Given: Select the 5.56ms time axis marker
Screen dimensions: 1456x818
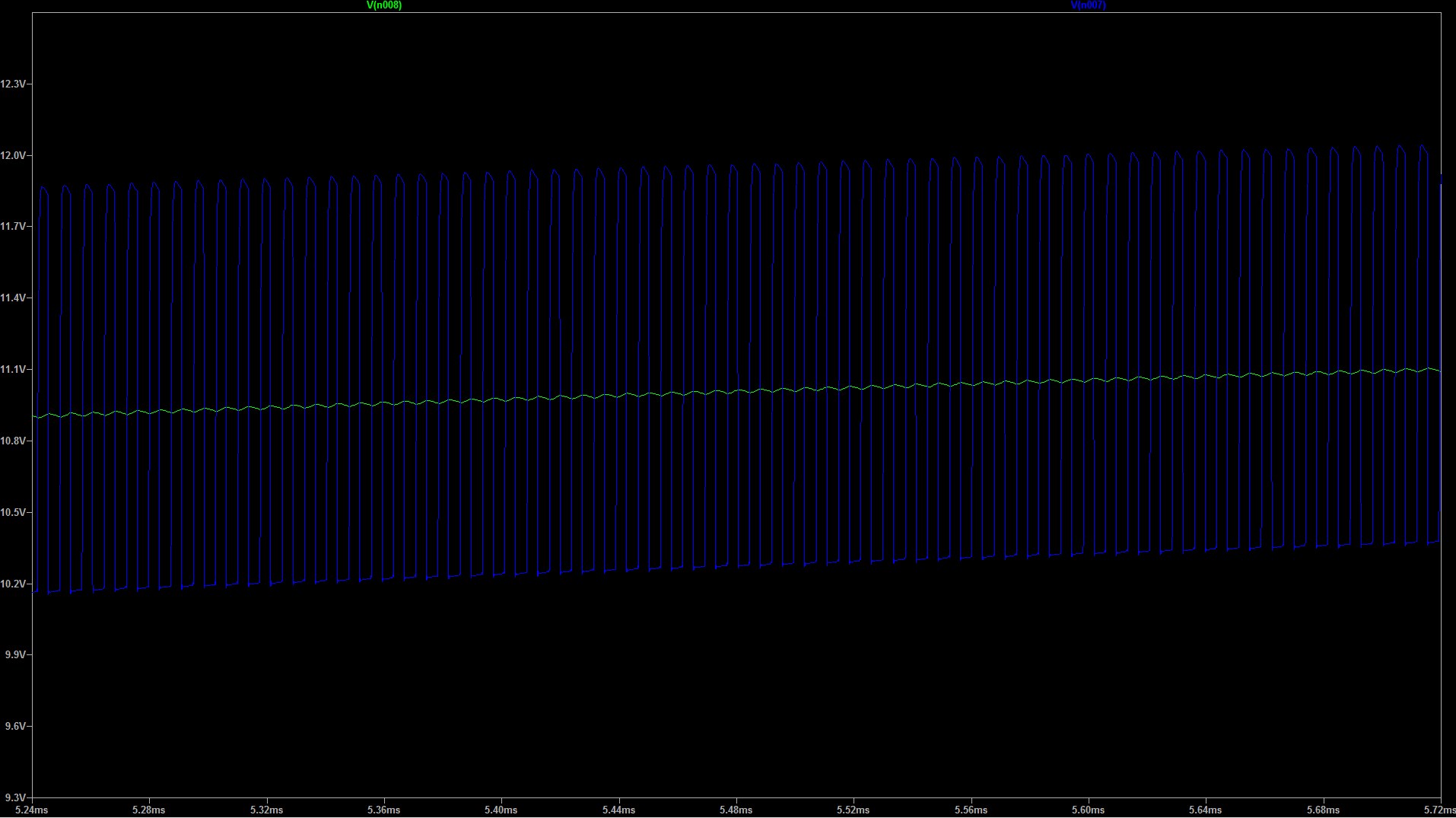Looking at the screenshot, I should 971,810.
